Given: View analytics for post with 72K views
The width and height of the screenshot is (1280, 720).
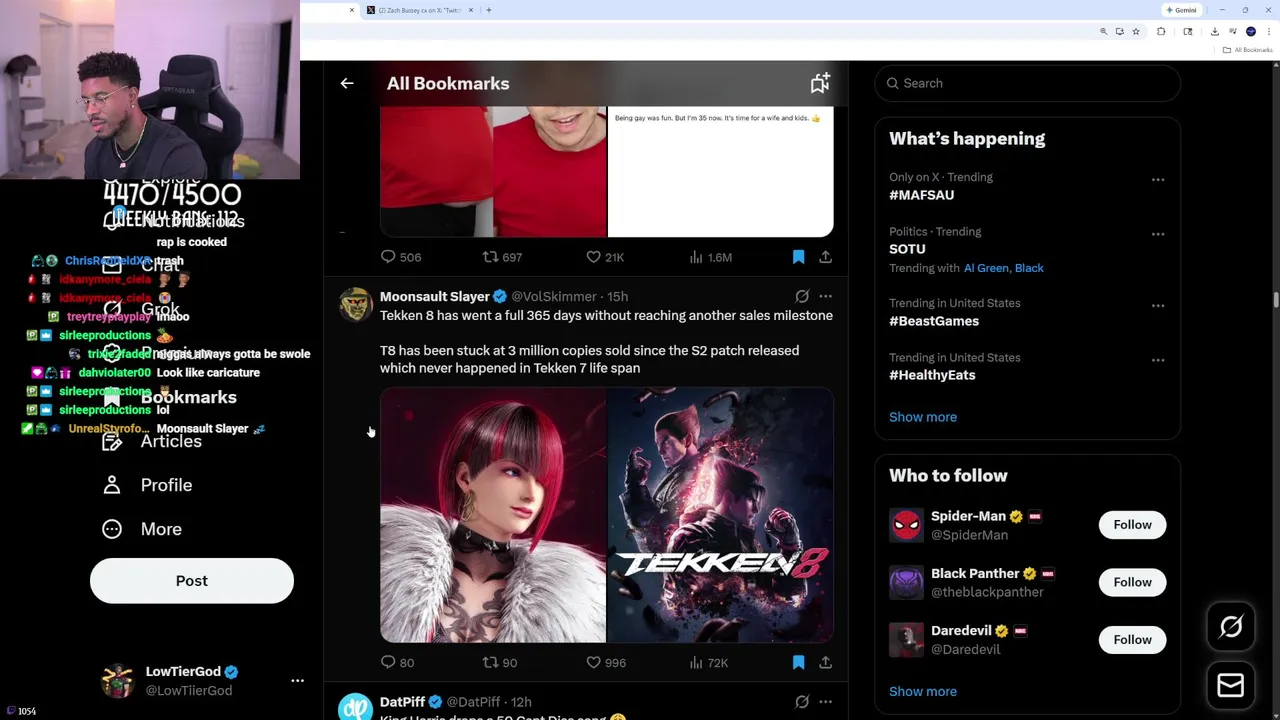Looking at the screenshot, I should [708, 662].
